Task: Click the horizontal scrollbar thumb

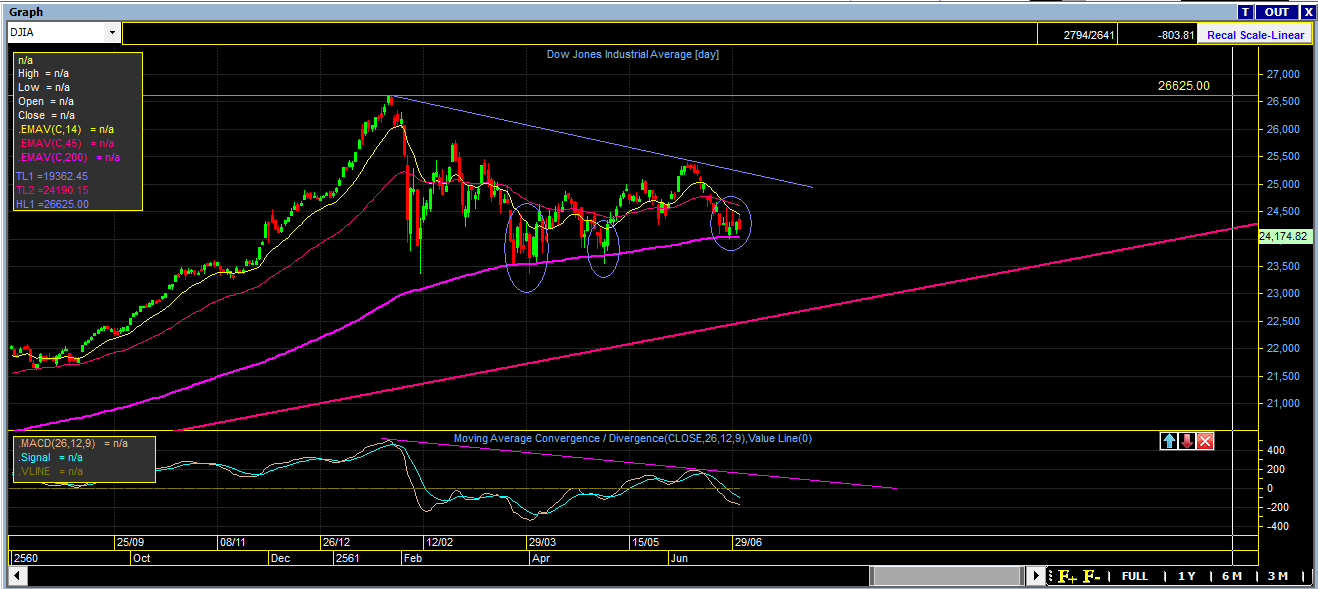Action: [947, 576]
